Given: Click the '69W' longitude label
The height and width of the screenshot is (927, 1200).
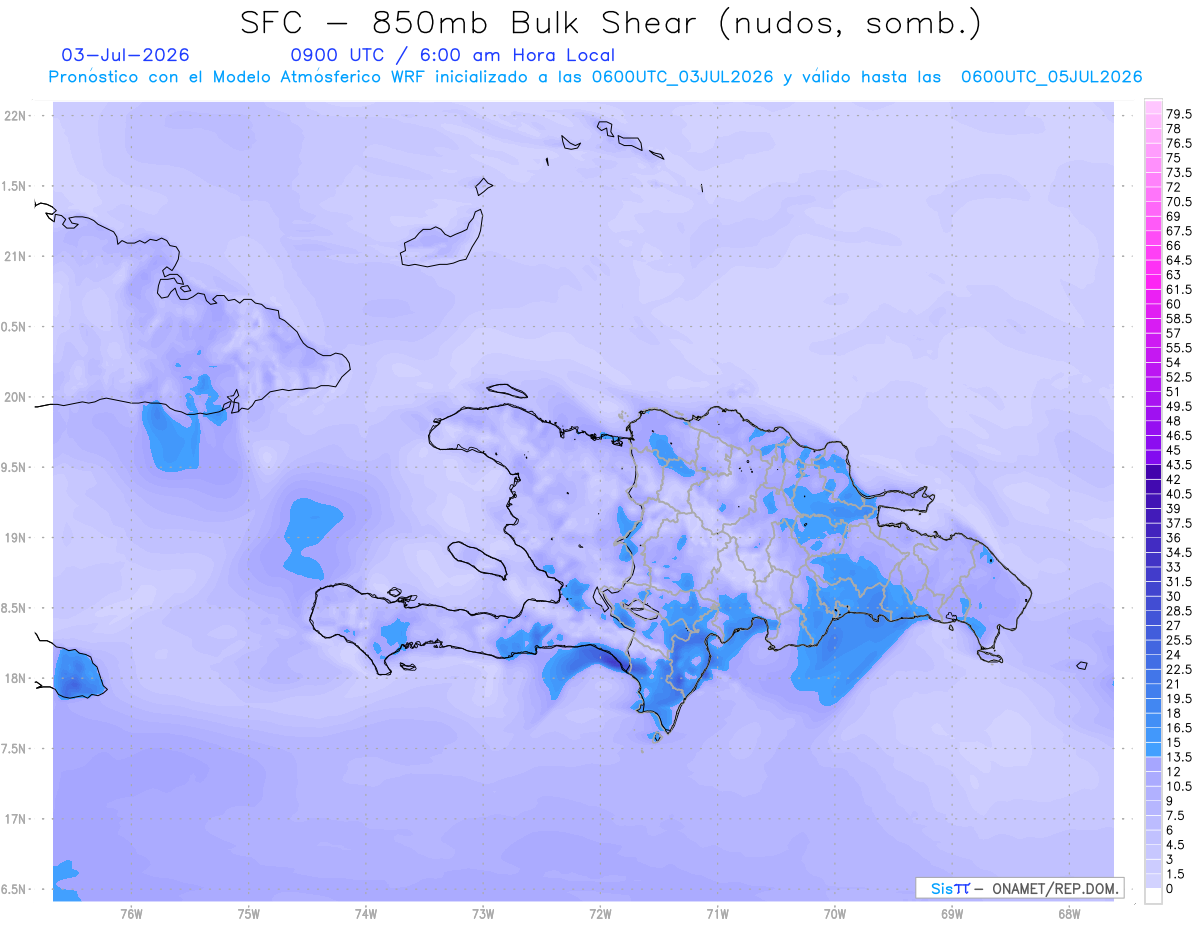Looking at the screenshot, I should (952, 914).
